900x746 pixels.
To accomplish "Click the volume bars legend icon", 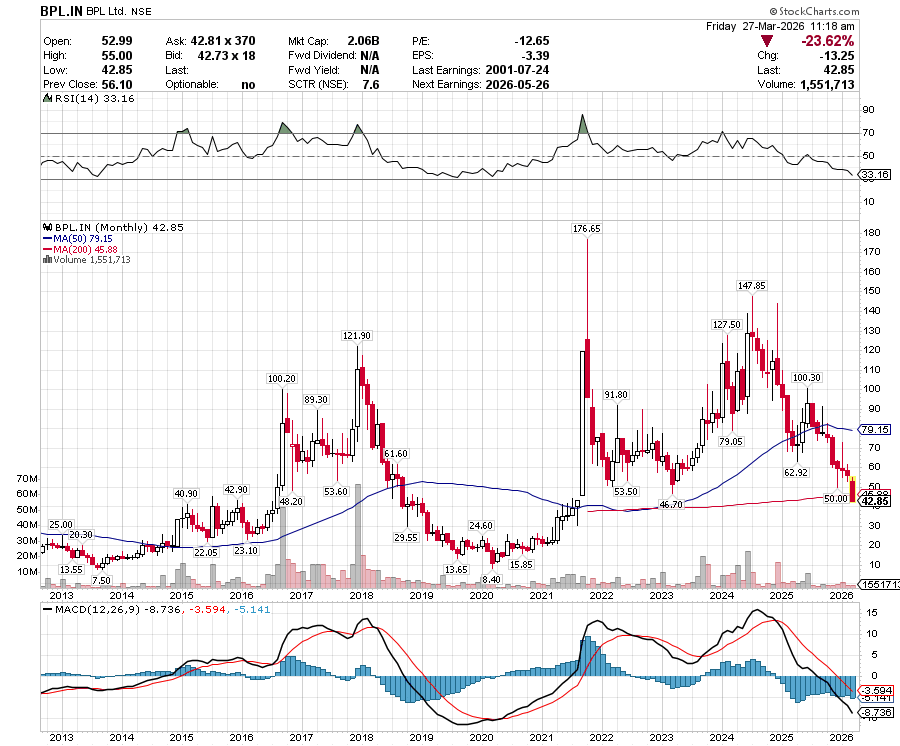I will click(48, 260).
